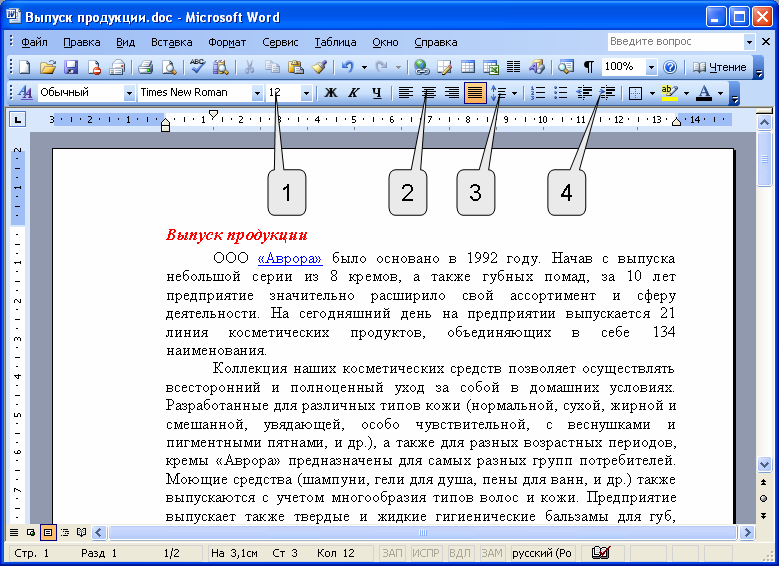Follow the «Аврора» hyperlink in the document
The width and height of the screenshot is (779, 566).
(x=289, y=257)
